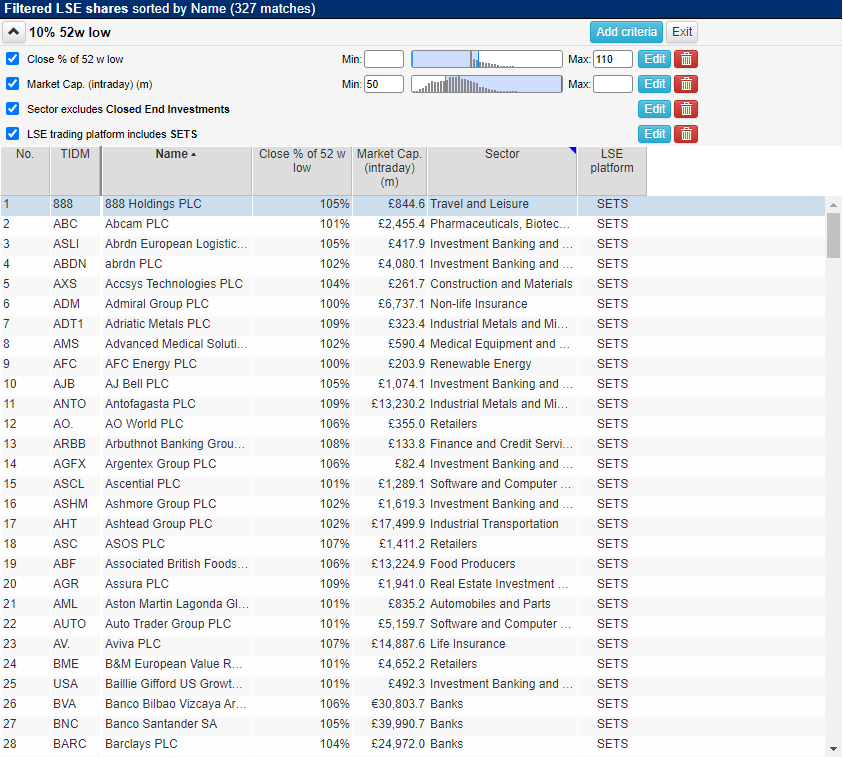
Task: Select the Admiral Group PLC row
Action: pyautogui.click(x=413, y=304)
